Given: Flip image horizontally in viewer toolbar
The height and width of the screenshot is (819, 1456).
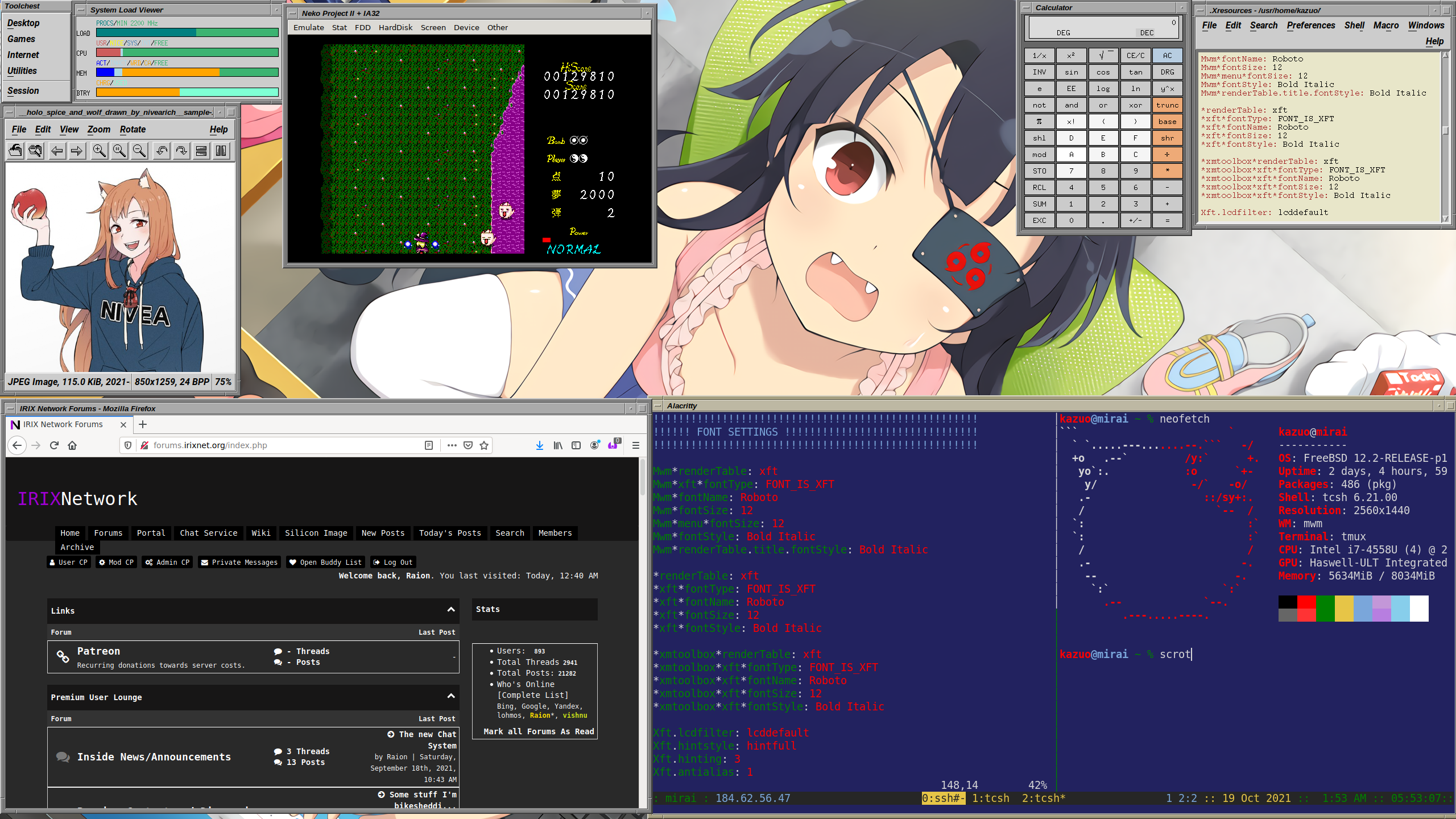Looking at the screenshot, I should point(221,151).
